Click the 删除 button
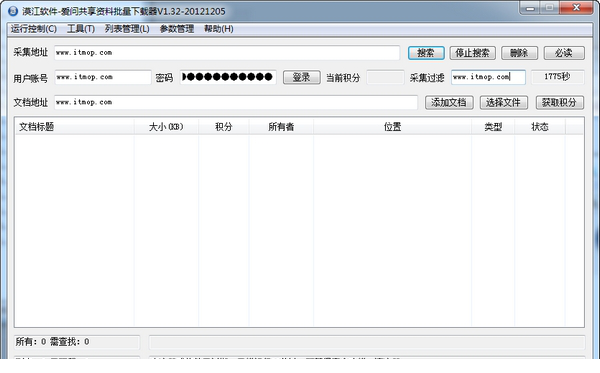The width and height of the screenshot is (600, 373). 519,53
